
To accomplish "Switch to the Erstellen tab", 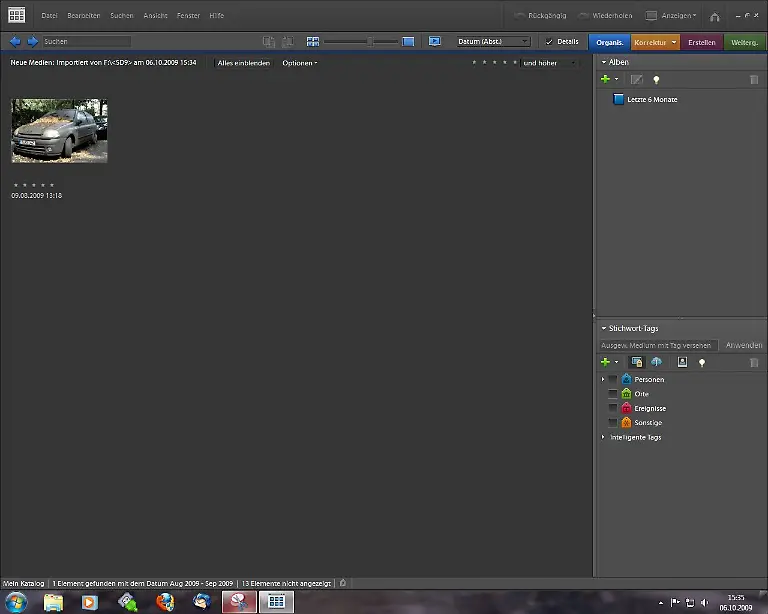I will pos(702,42).
